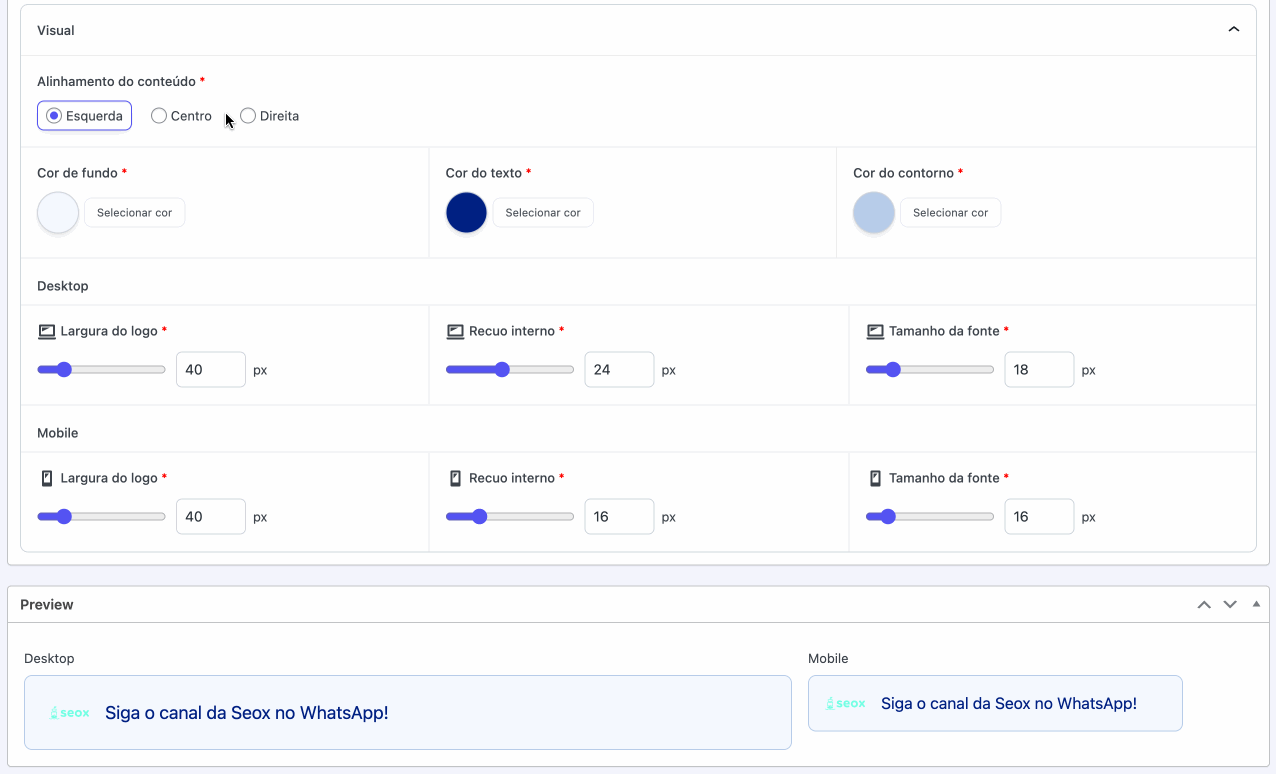Click the mobile icon beside Tamanho da fonte
This screenshot has height=774, width=1276.
875,478
